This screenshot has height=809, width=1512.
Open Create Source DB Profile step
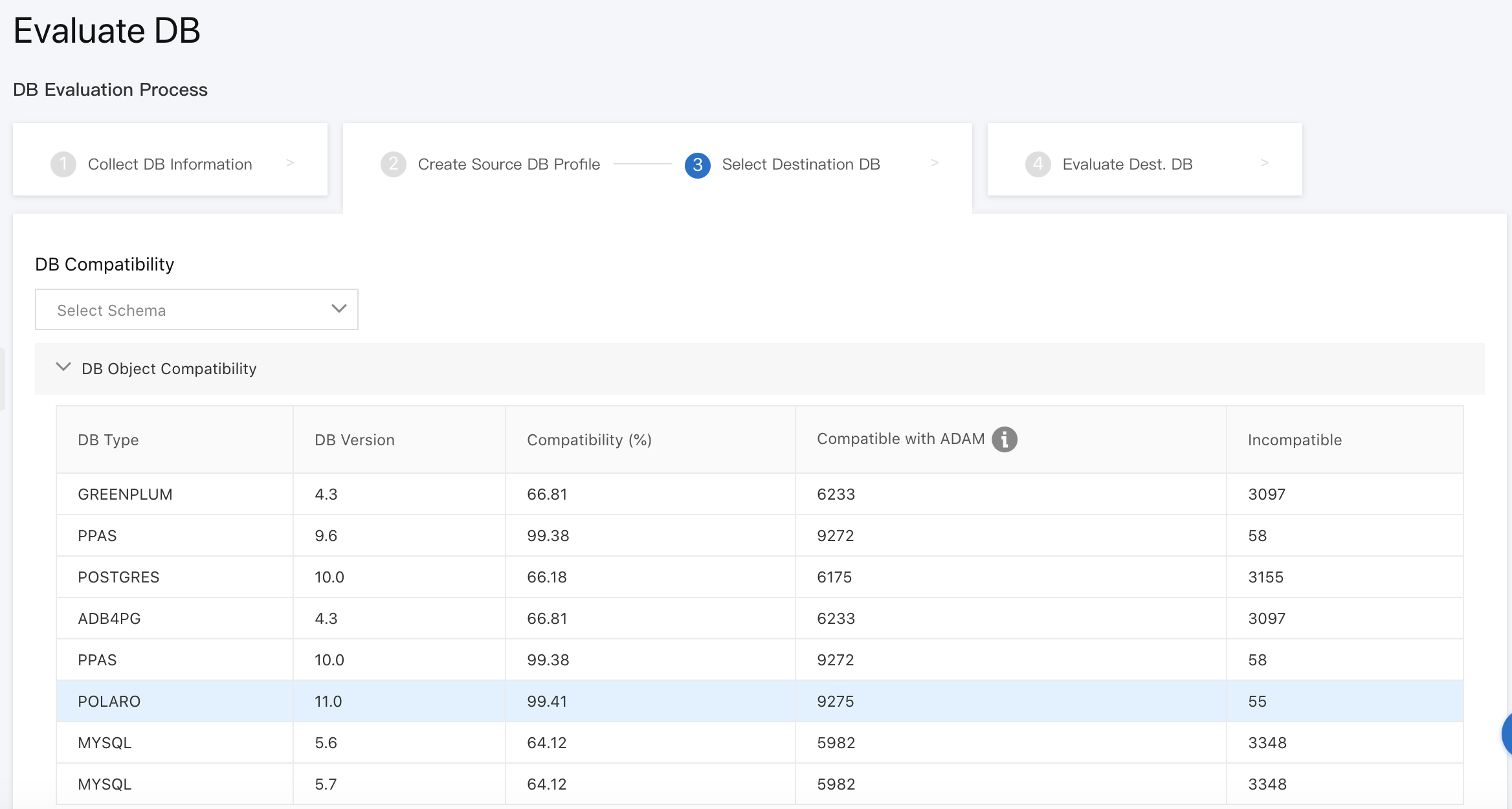pyautogui.click(x=509, y=164)
